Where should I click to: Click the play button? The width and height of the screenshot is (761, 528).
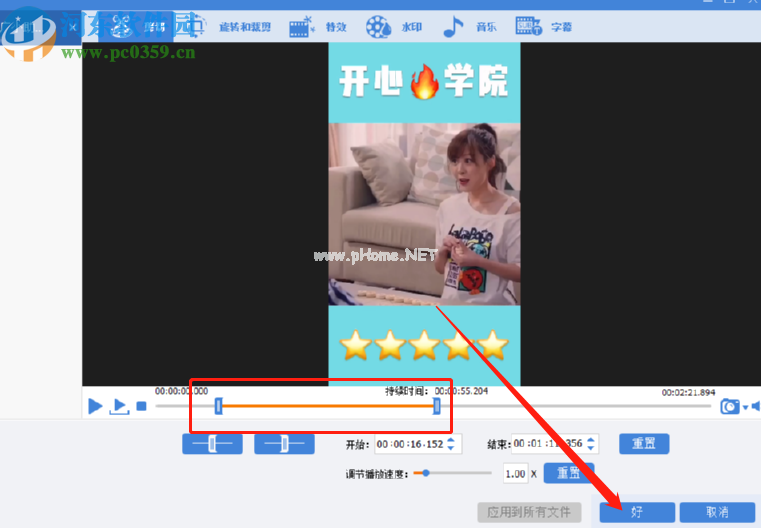tap(95, 406)
